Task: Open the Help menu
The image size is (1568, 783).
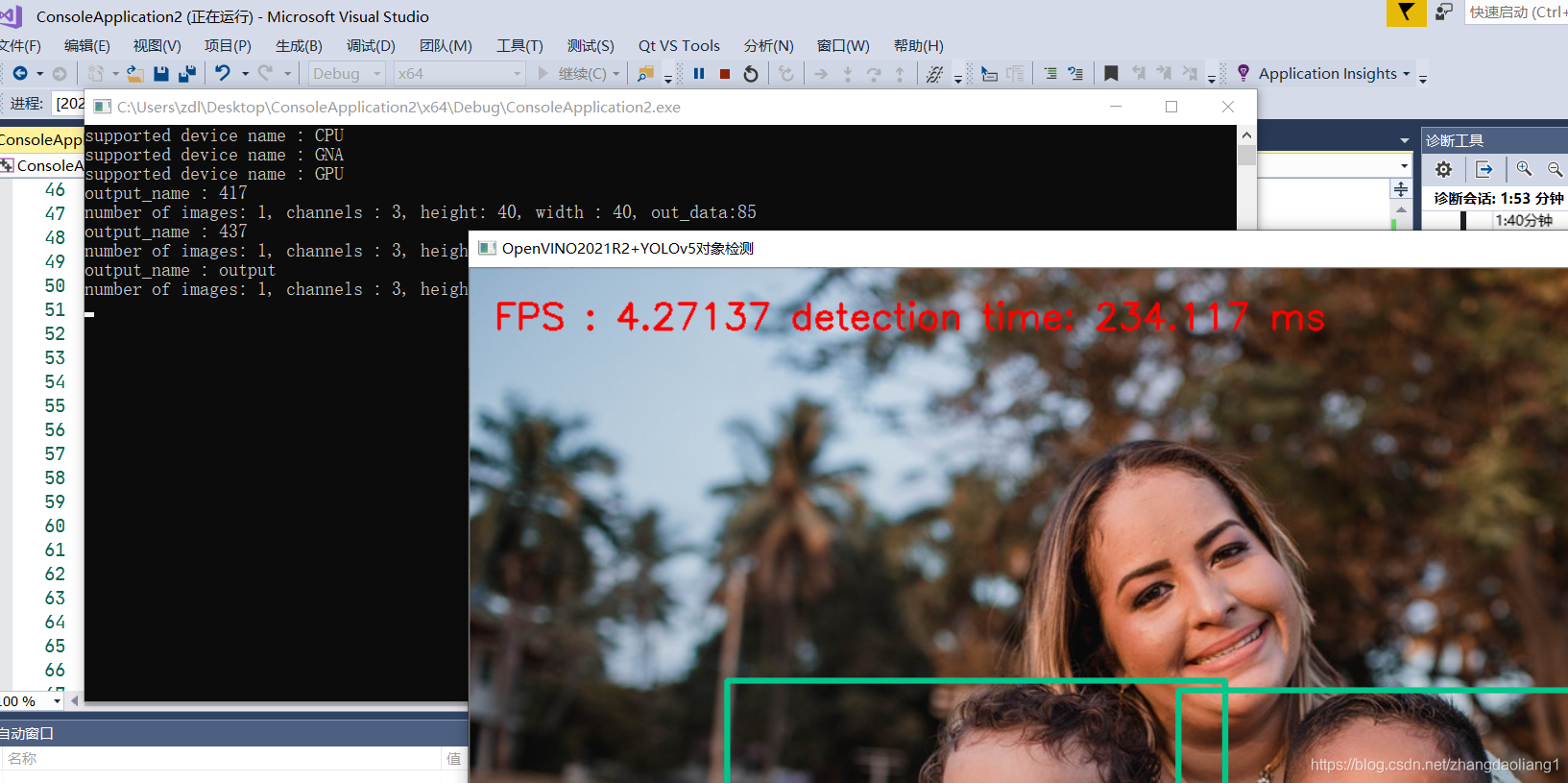Action: click(x=918, y=45)
